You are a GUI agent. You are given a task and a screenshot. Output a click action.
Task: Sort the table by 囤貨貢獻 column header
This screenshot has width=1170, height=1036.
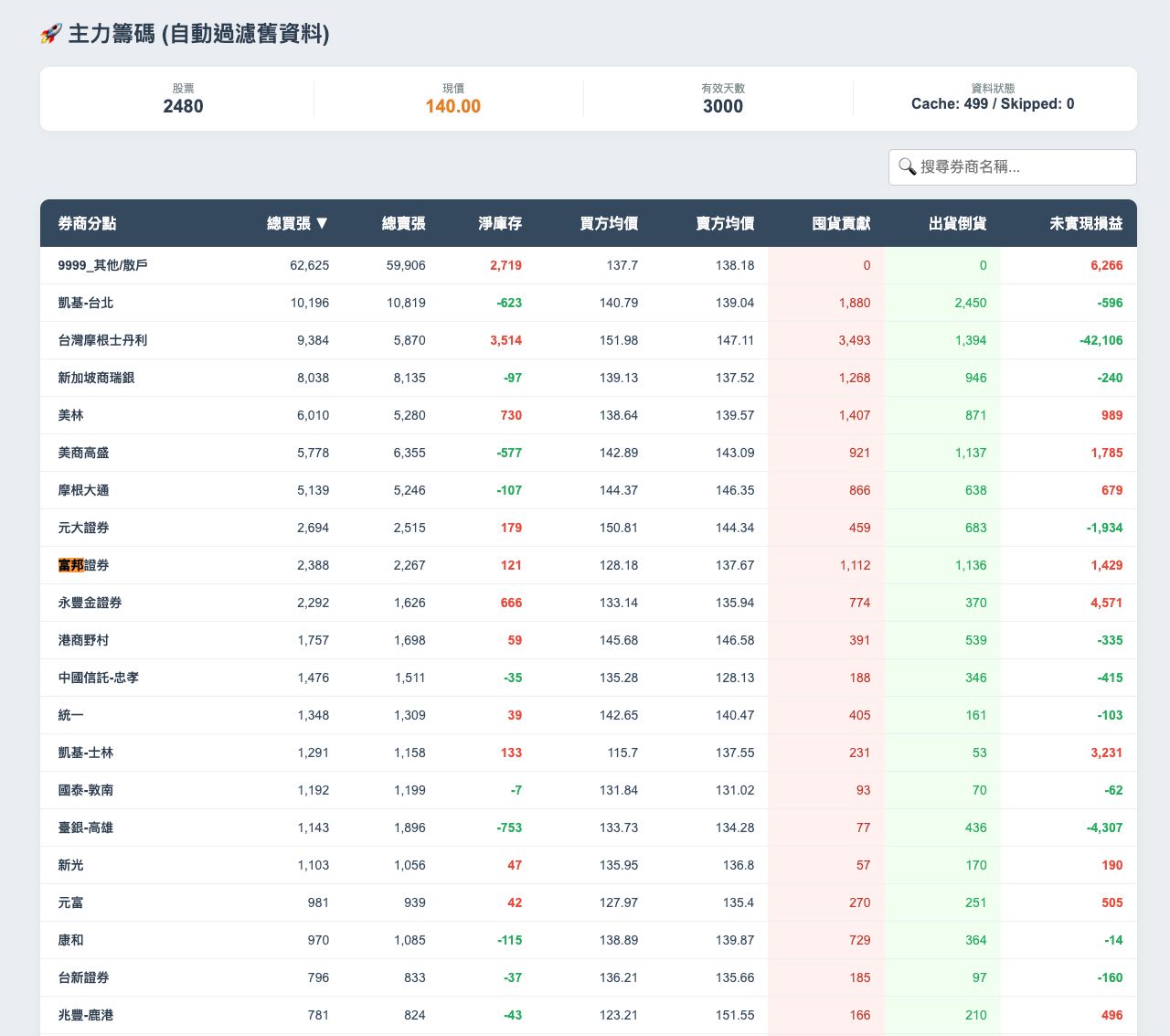pyautogui.click(x=840, y=223)
